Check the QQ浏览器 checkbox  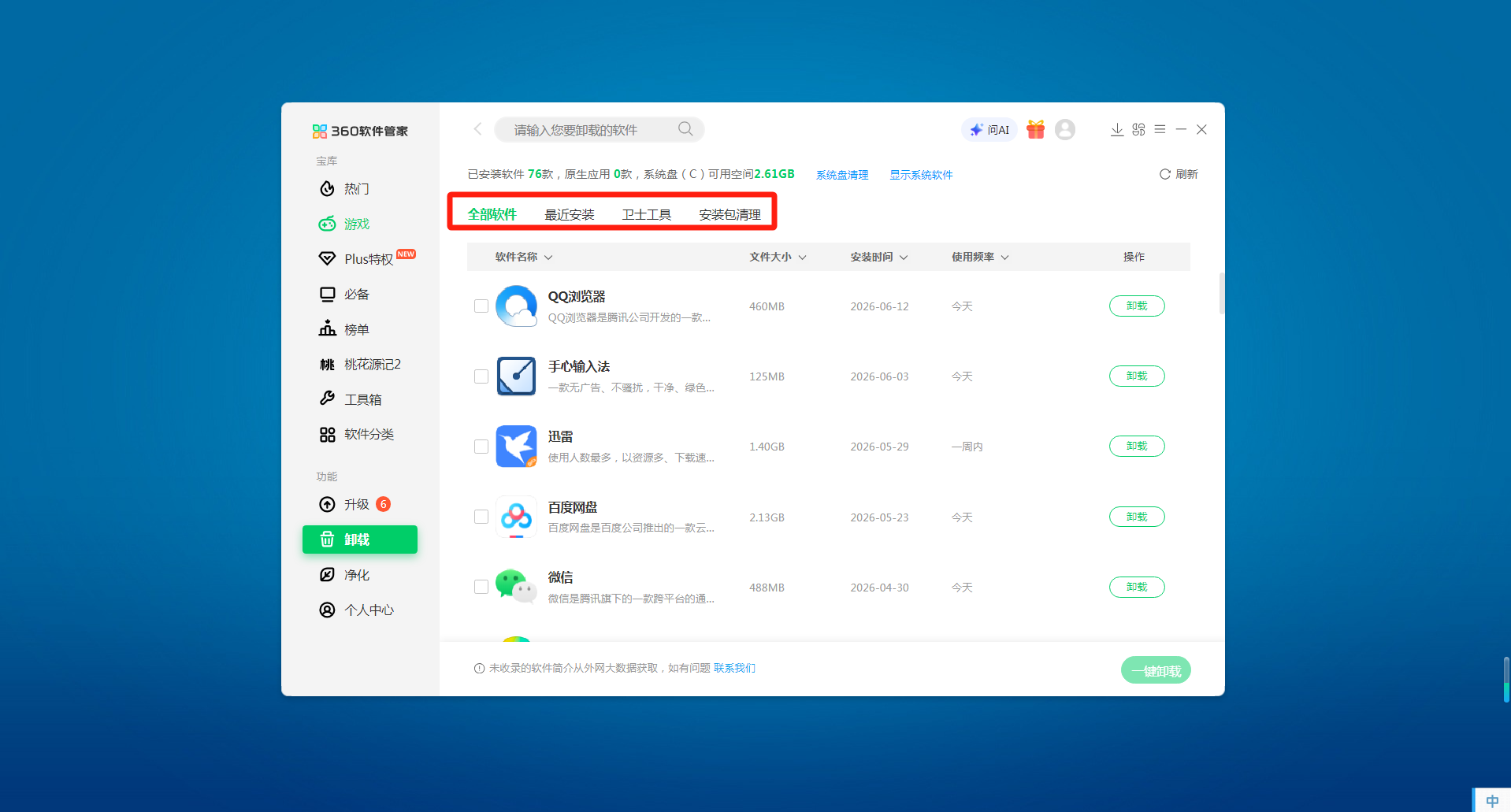coord(481,306)
